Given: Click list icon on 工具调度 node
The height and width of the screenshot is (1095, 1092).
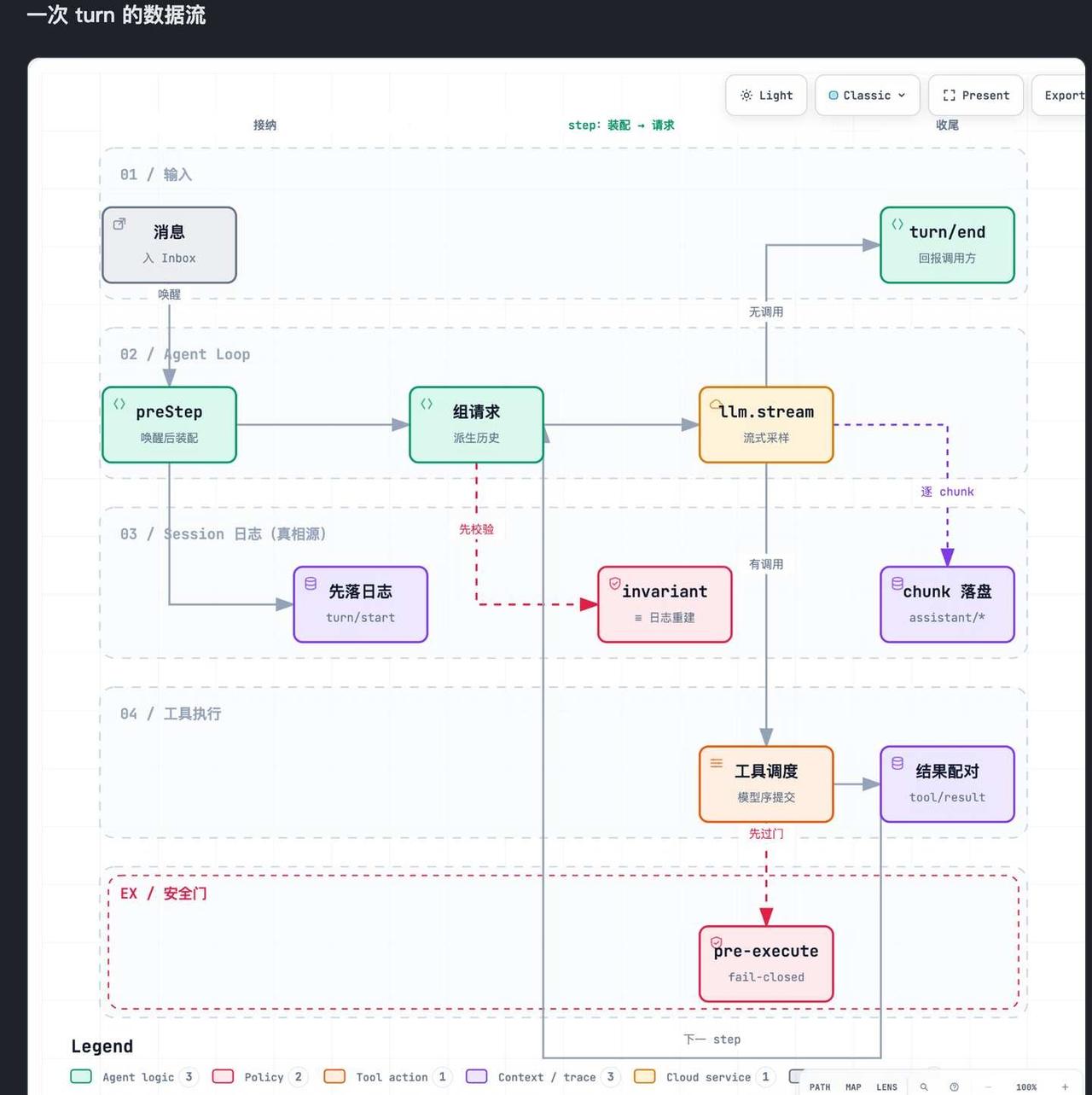Looking at the screenshot, I should (x=717, y=763).
